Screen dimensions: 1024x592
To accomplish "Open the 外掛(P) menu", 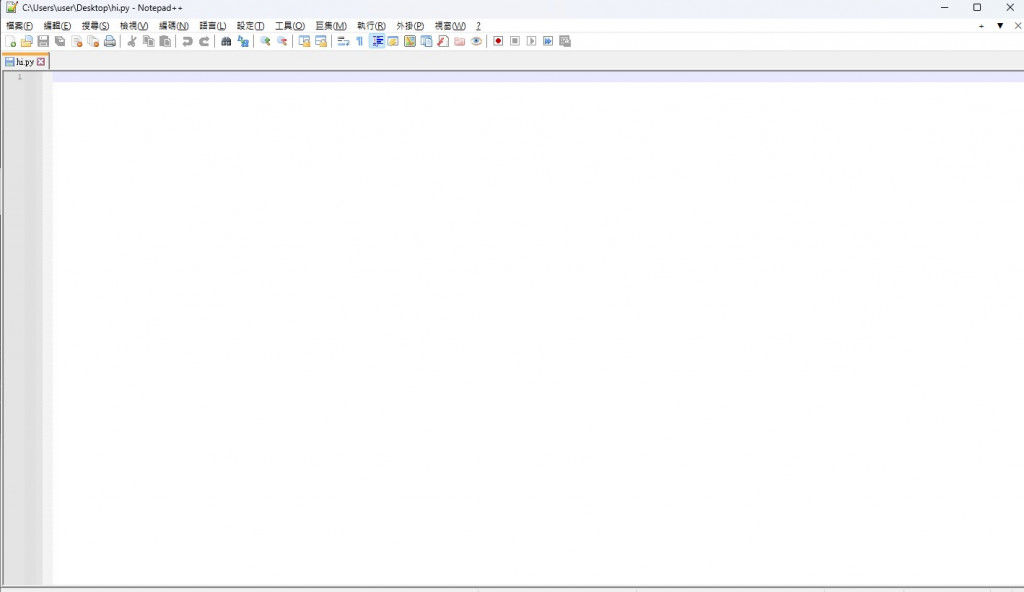I will [x=410, y=26].
